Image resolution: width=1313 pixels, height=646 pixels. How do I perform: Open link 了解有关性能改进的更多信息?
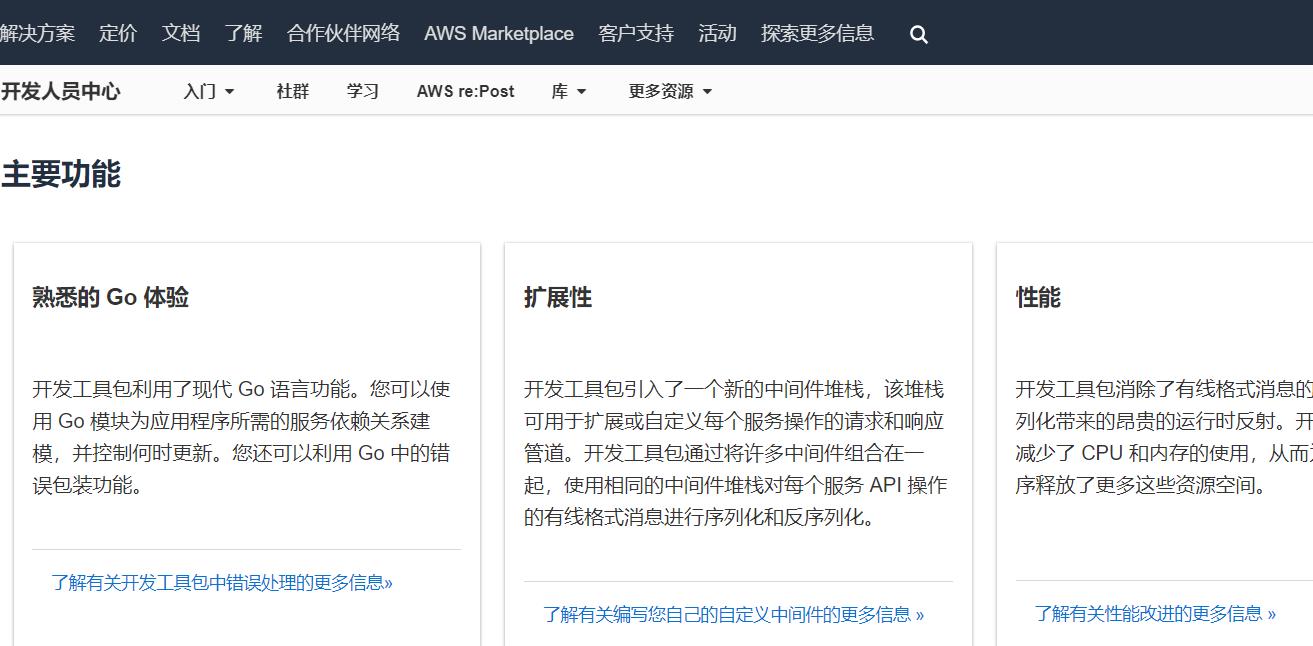click(1155, 613)
